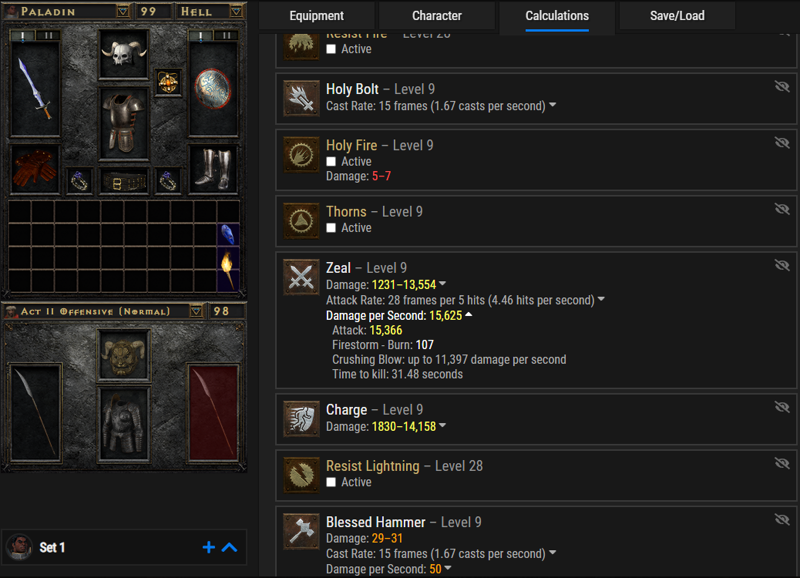Hide the Zeal skill with eye icon
The image size is (800, 578).
782,265
